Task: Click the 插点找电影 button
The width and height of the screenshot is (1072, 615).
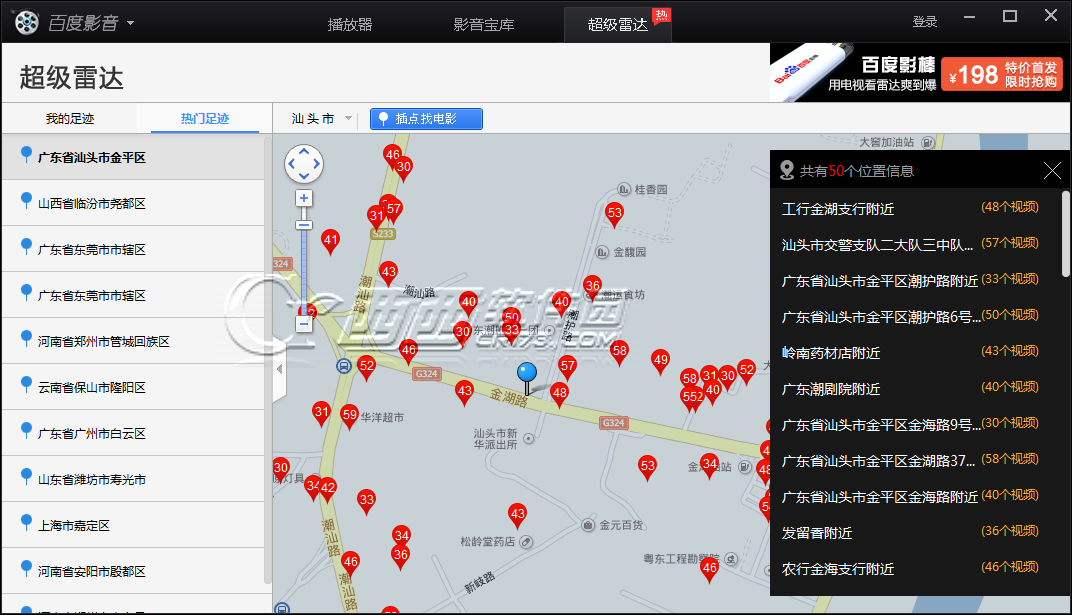Action: (426, 119)
